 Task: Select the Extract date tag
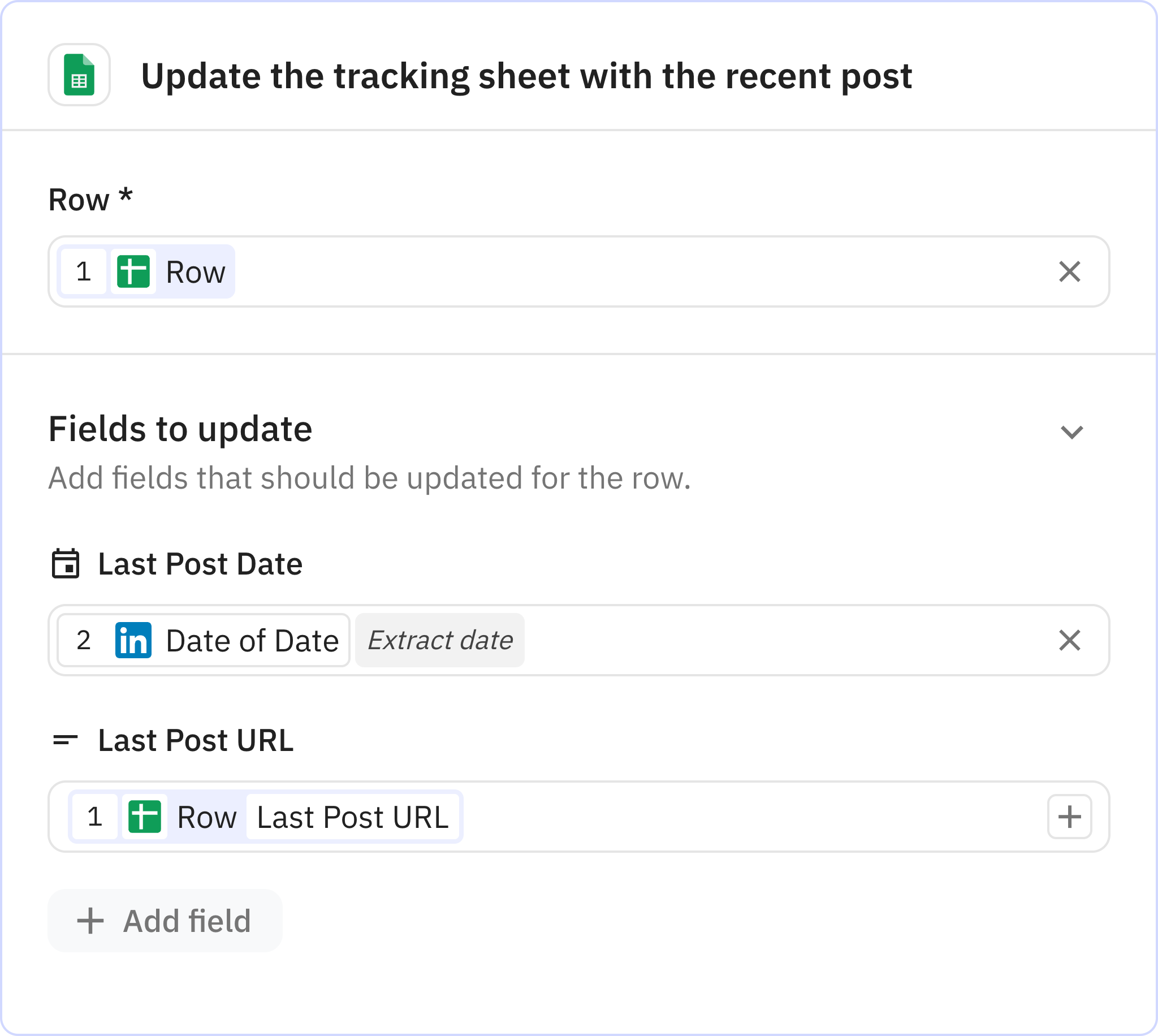click(x=440, y=640)
